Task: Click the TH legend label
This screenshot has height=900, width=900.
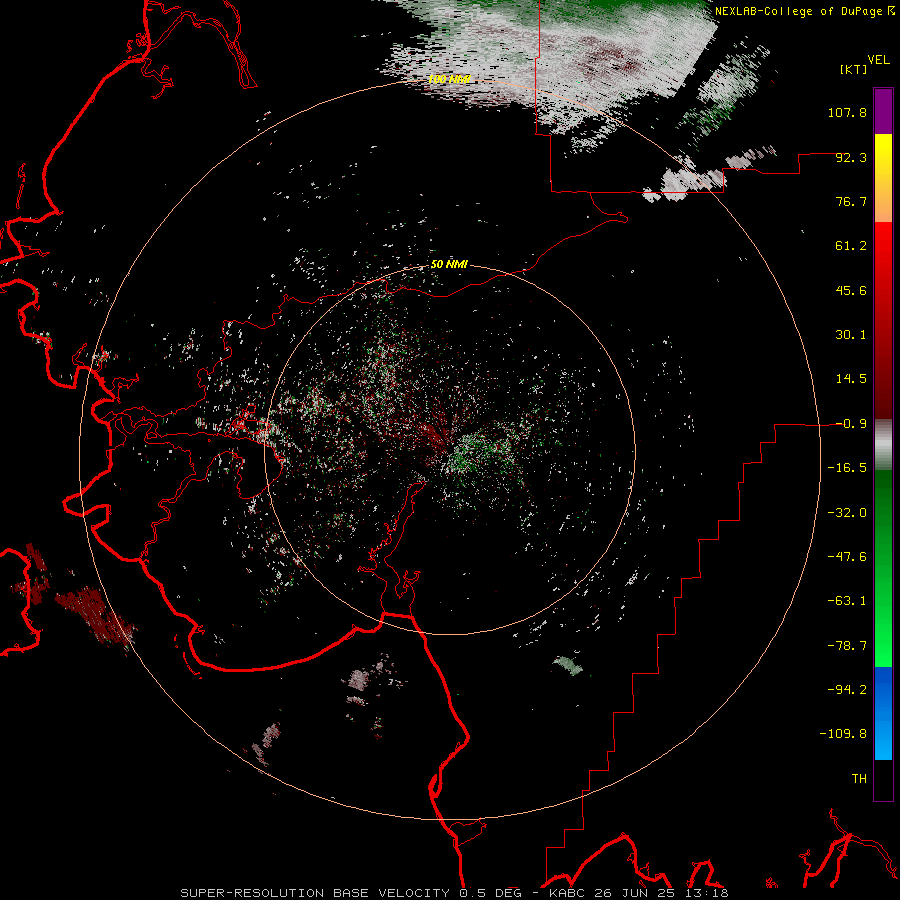Action: click(859, 778)
